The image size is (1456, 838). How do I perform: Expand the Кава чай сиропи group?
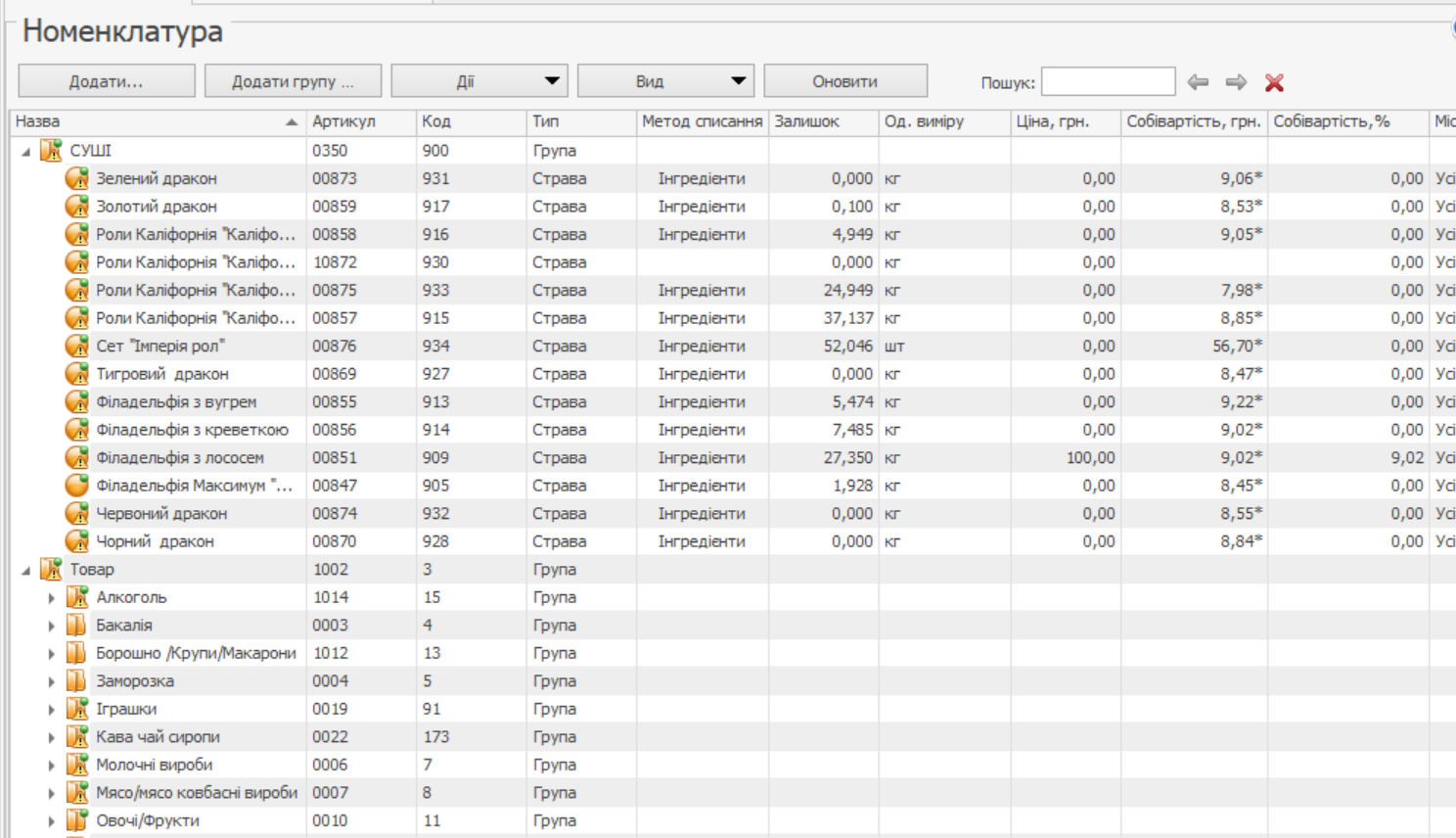pyautogui.click(x=52, y=736)
